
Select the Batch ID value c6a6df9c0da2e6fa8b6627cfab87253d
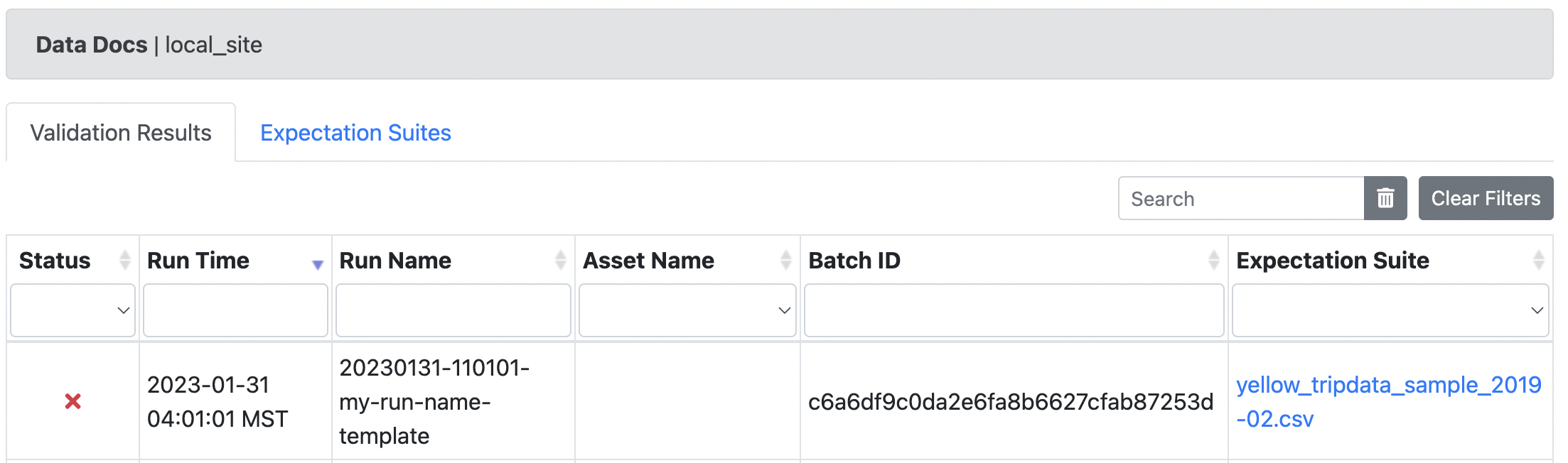click(x=1014, y=401)
